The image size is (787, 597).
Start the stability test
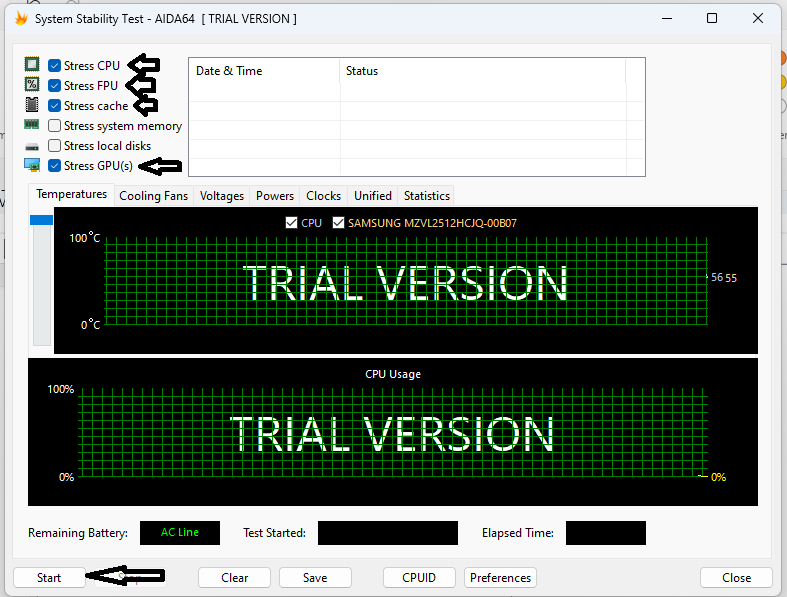point(49,577)
